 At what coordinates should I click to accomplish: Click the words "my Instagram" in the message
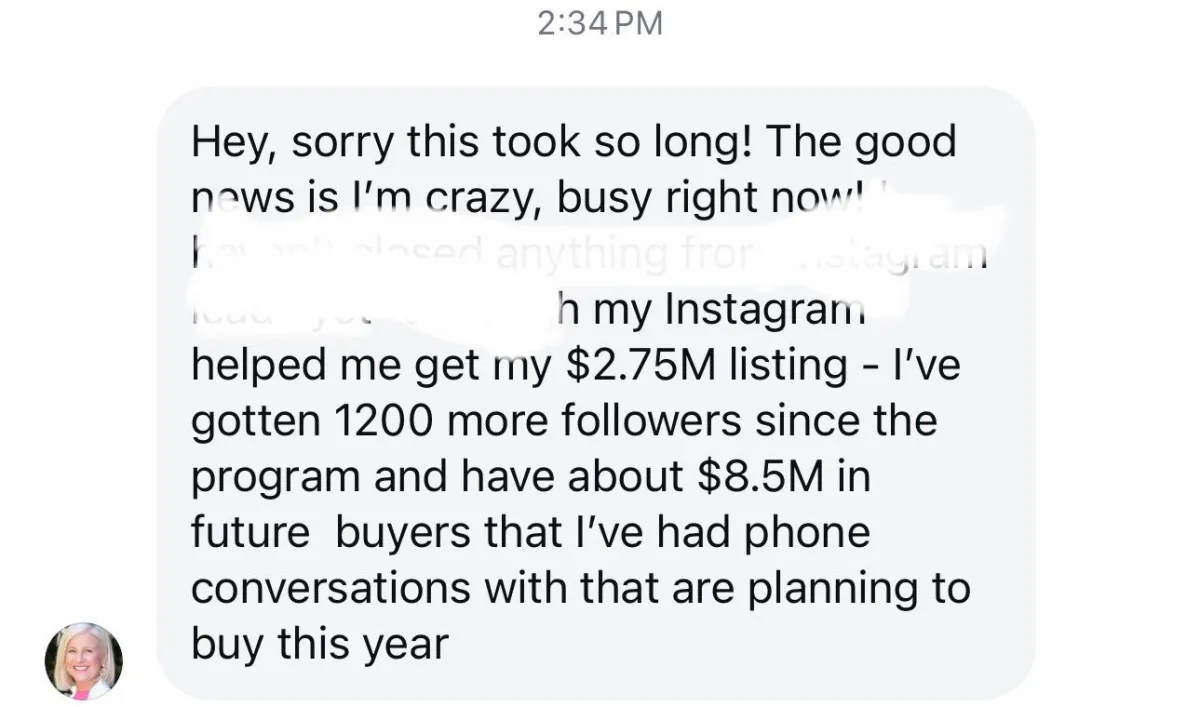[727, 312]
